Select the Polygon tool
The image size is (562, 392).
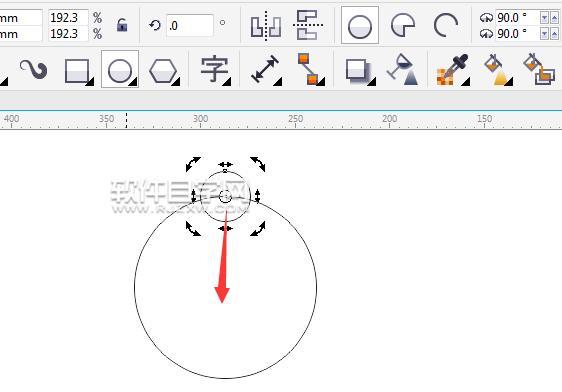[163, 71]
